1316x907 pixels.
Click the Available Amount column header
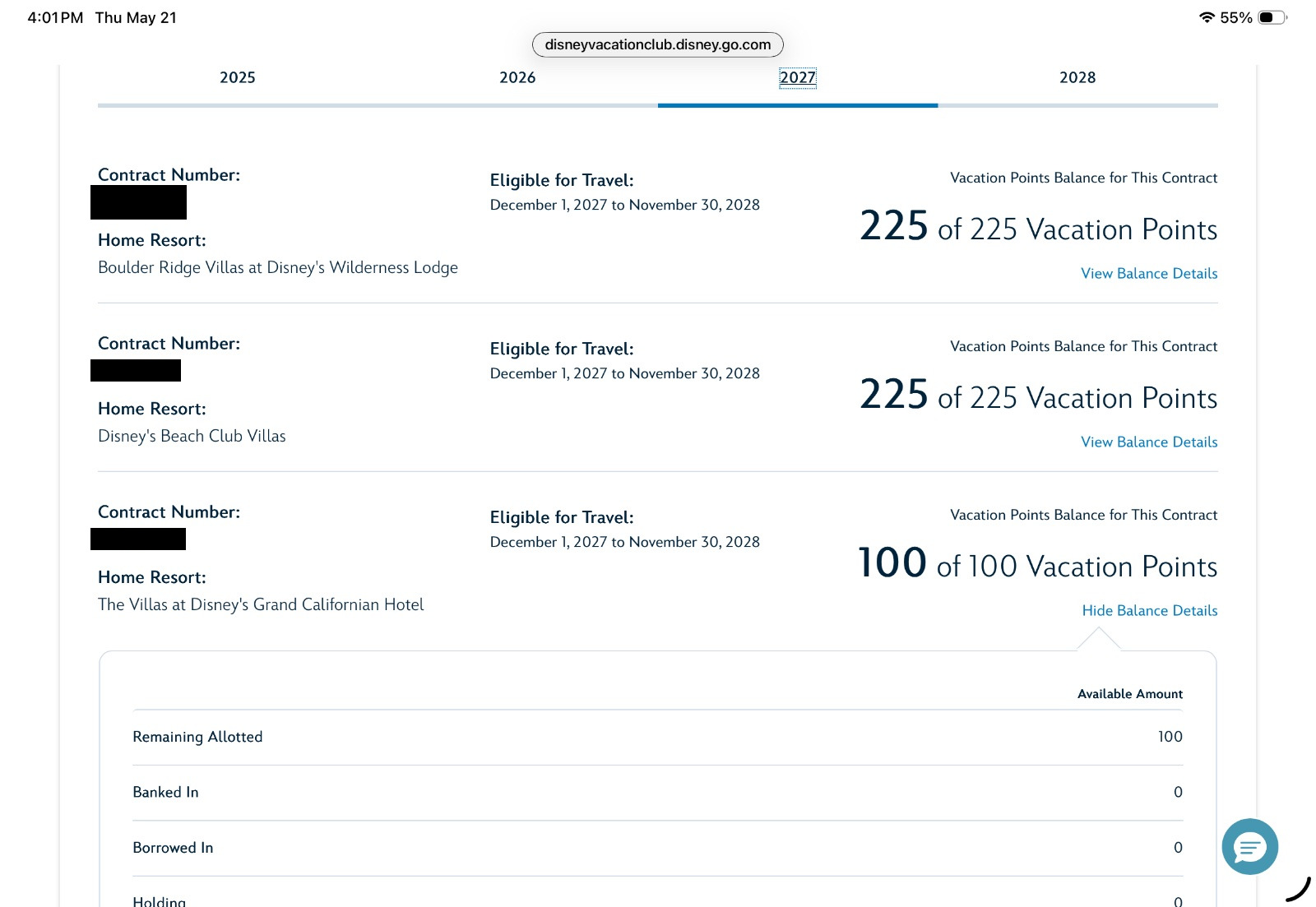click(1130, 694)
